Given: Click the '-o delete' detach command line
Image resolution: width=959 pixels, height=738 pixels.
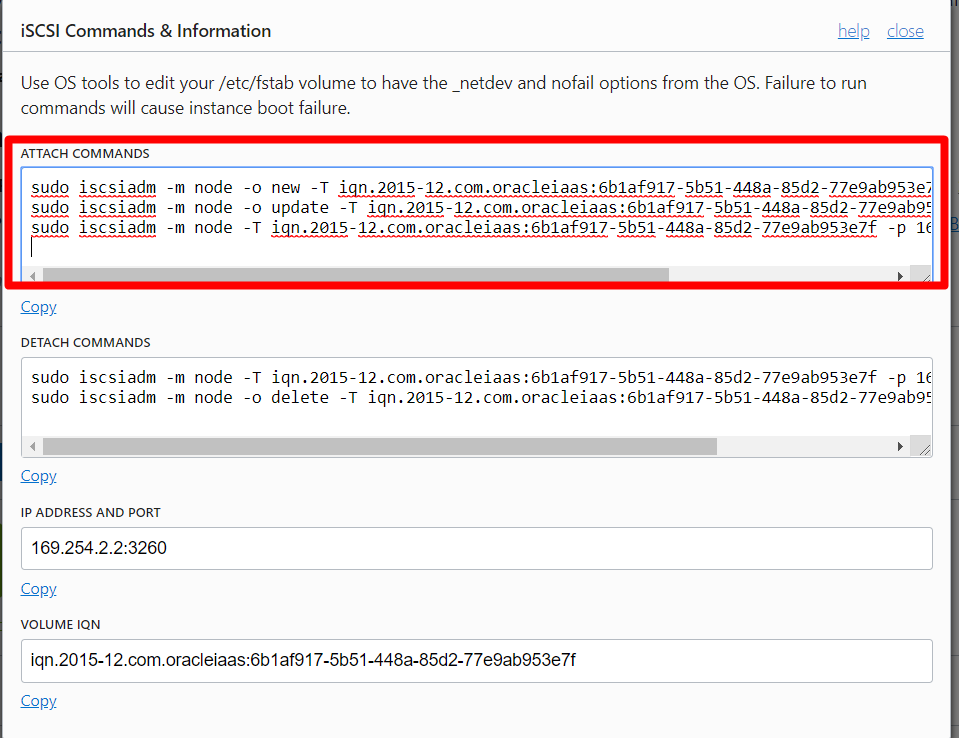Looking at the screenshot, I should (481, 397).
